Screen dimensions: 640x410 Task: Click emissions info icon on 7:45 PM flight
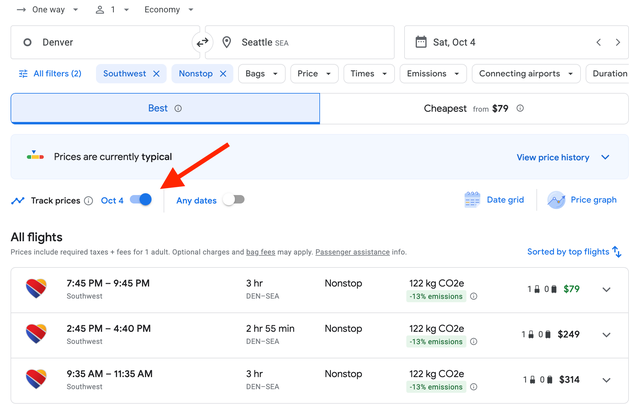point(473,297)
